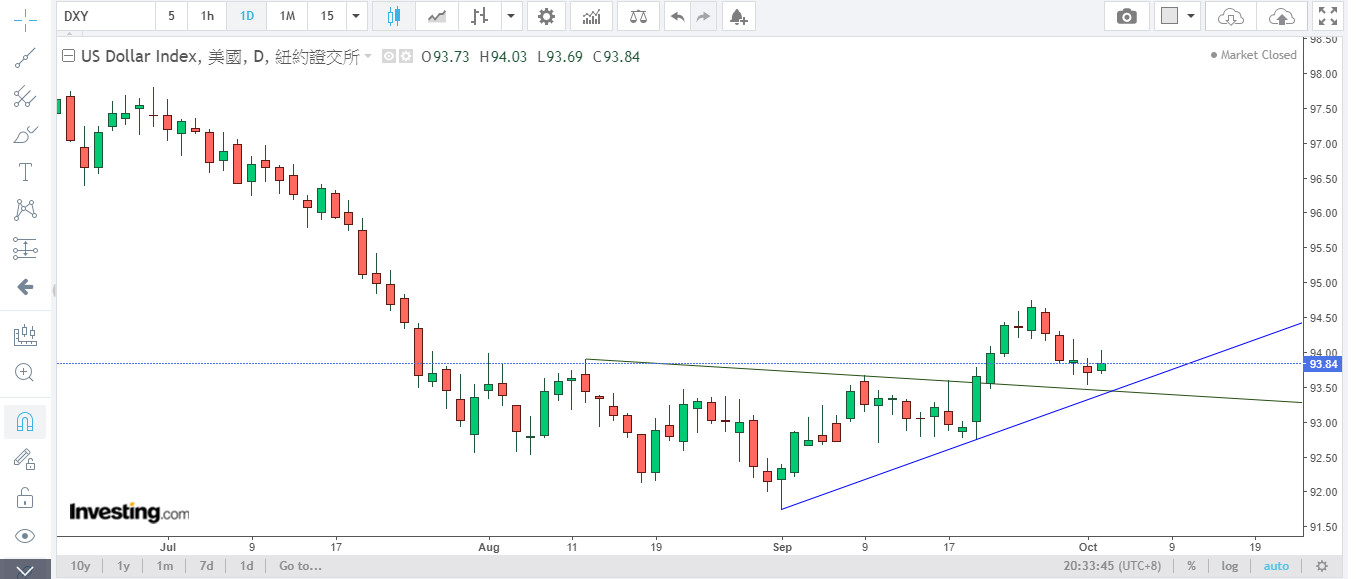Image resolution: width=1365 pixels, height=579 pixels.
Task: Toggle auto scale mode
Action: (1276, 566)
